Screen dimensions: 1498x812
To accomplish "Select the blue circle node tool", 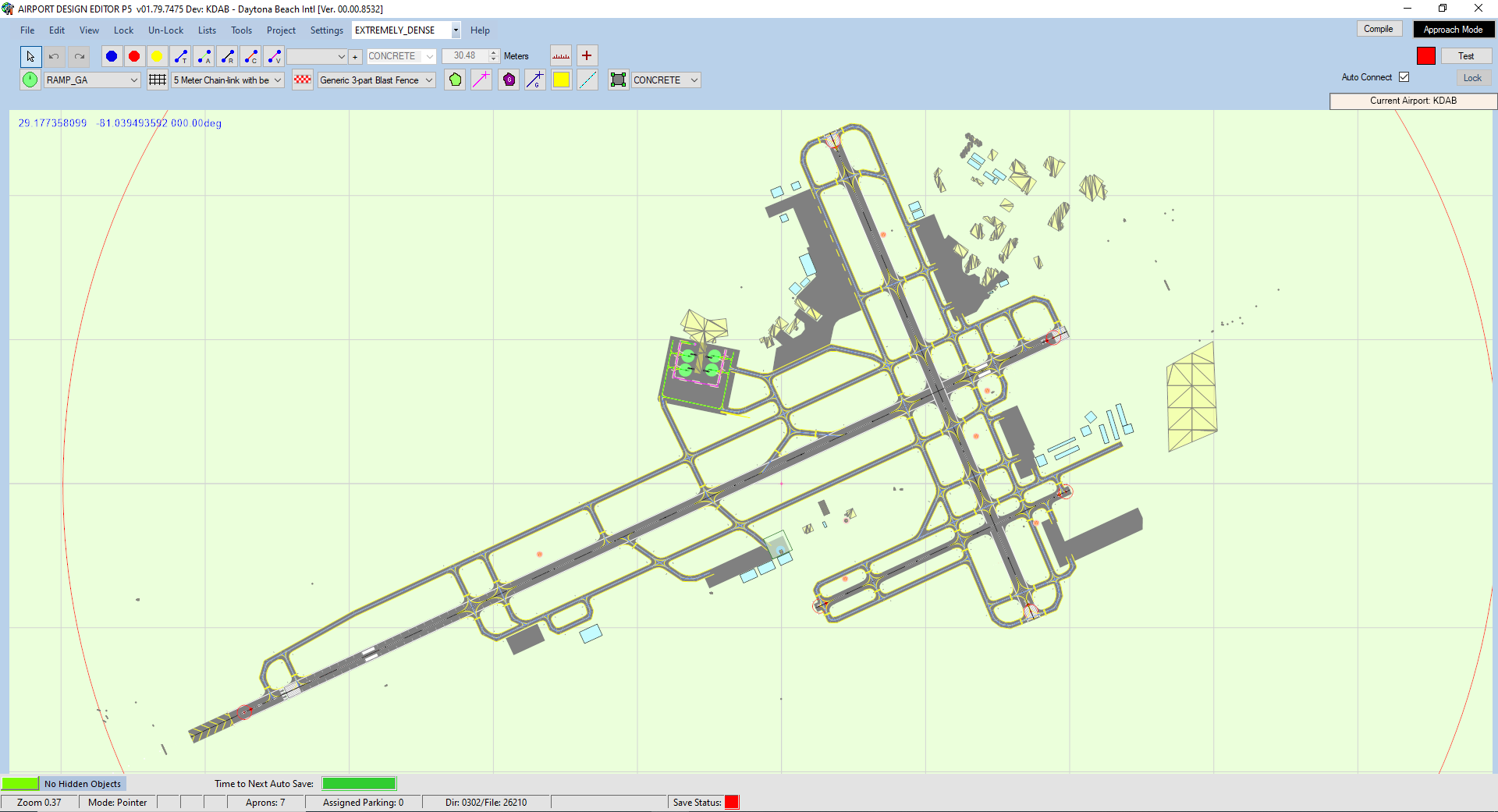I will 112,56.
